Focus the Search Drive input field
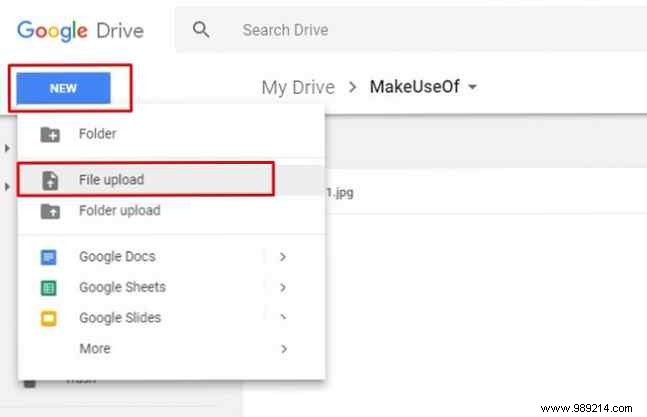The height and width of the screenshot is (417, 647). [x=413, y=30]
